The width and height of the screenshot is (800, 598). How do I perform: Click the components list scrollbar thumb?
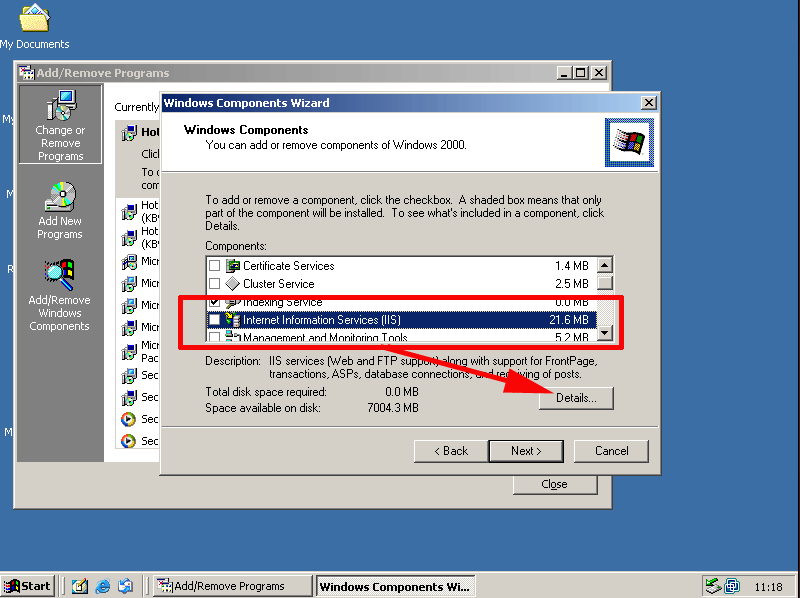pyautogui.click(x=605, y=283)
